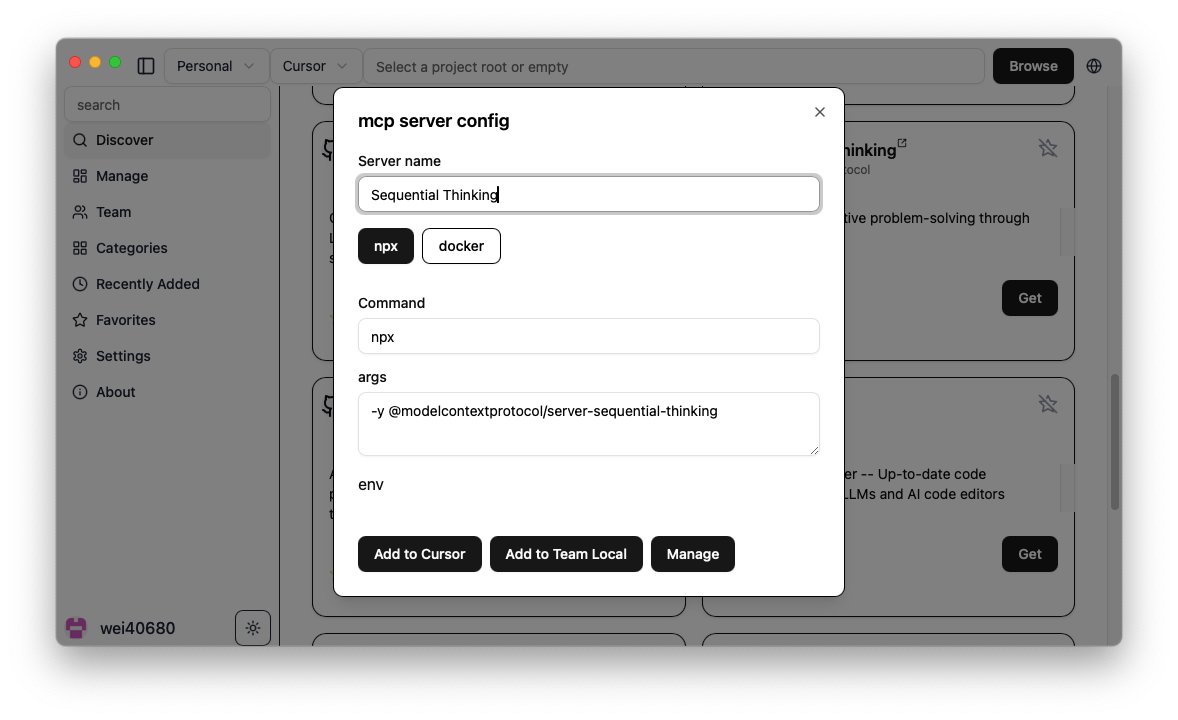Click the project root path field
Viewport: 1178px width, 720px height.
tap(674, 66)
